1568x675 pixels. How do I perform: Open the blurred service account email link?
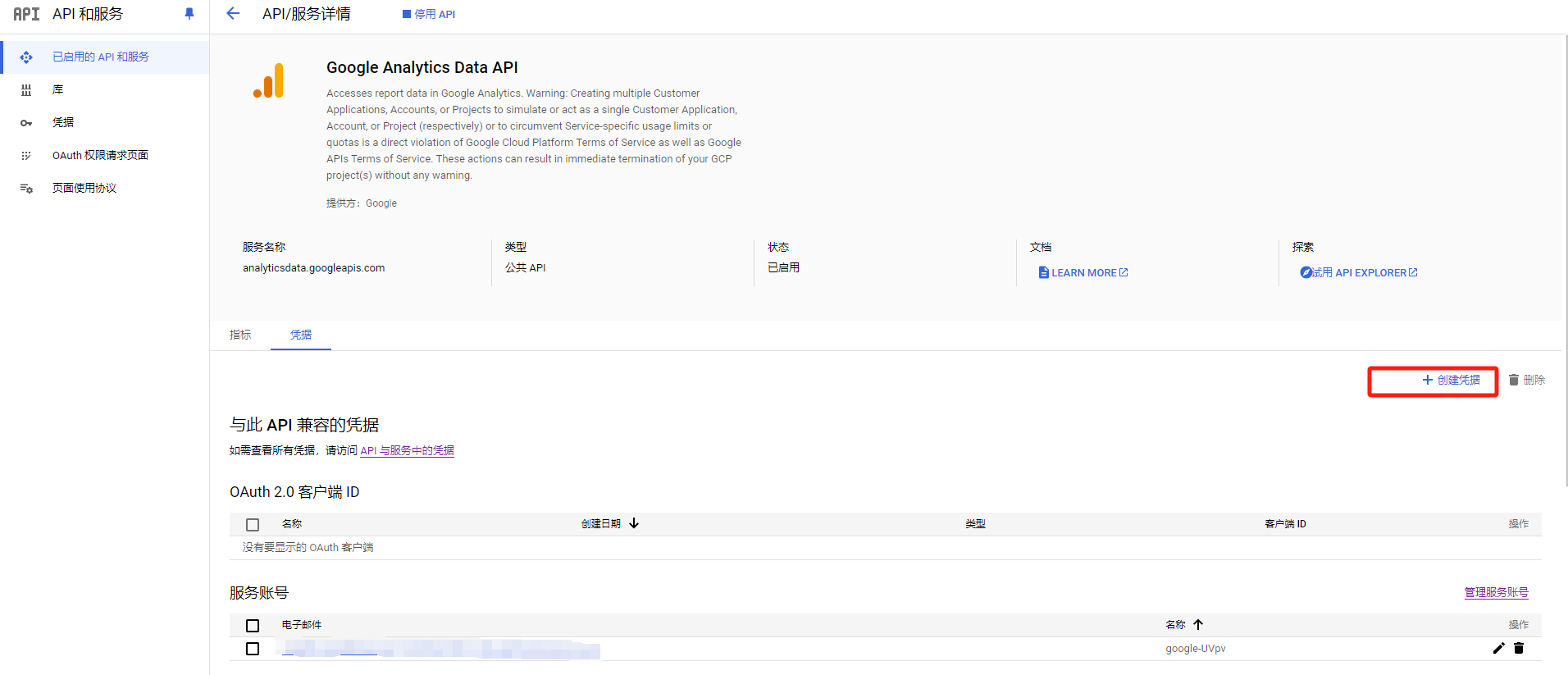[441, 650]
